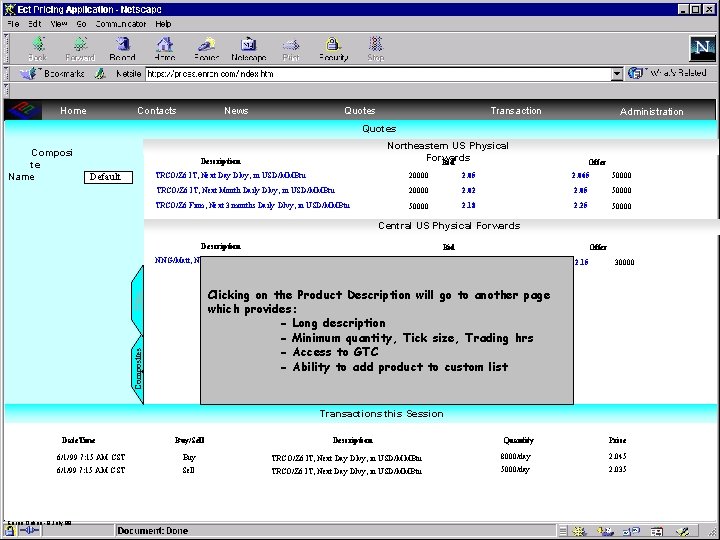Click the Netscape N logo icon
The width and height of the screenshot is (720, 540).
702,48
